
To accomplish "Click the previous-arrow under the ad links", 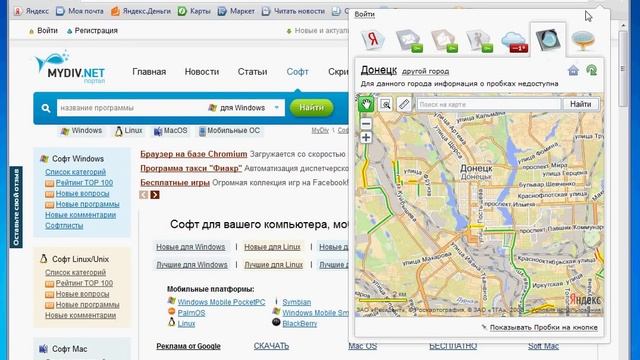I will click(143, 195).
